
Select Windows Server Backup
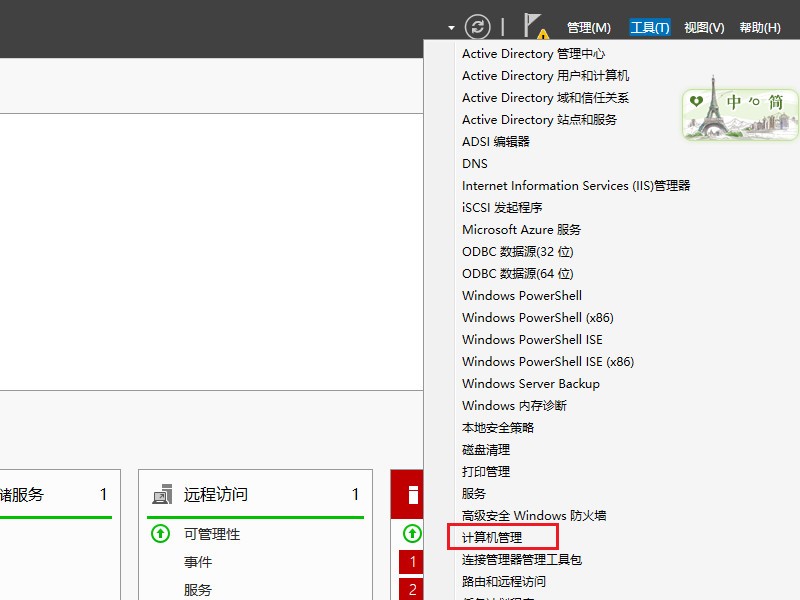pos(530,383)
